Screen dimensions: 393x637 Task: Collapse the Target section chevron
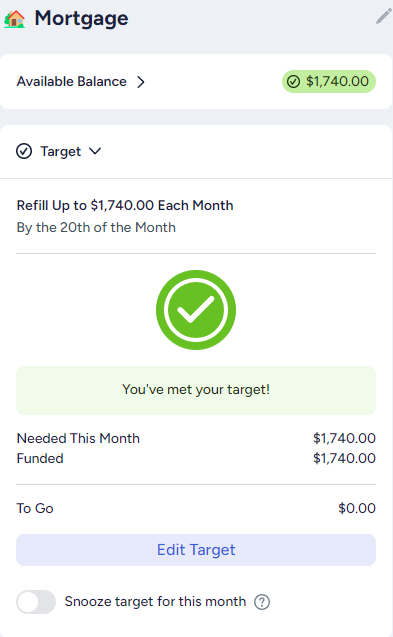pos(95,151)
